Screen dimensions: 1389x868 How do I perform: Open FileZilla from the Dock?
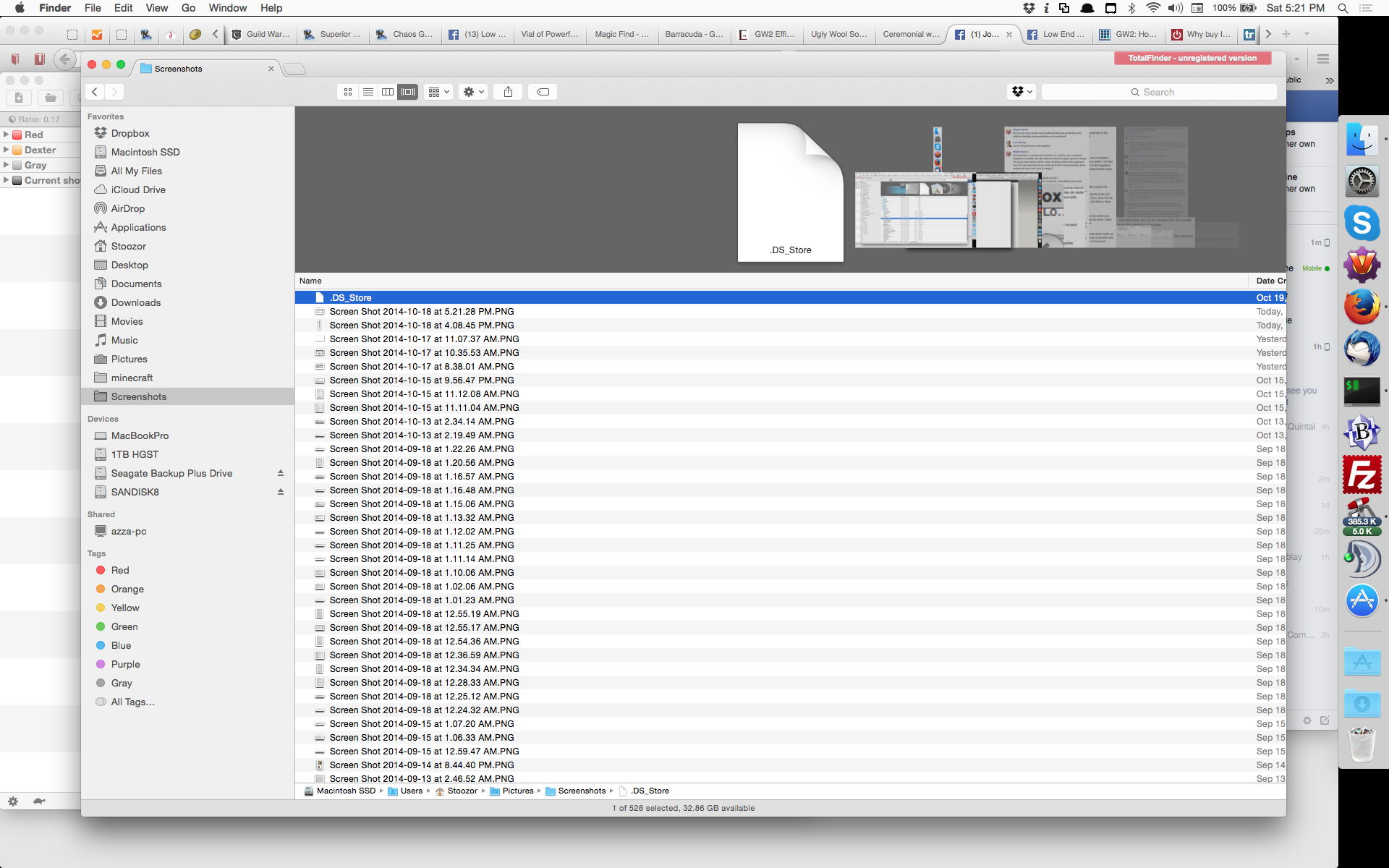click(x=1362, y=475)
